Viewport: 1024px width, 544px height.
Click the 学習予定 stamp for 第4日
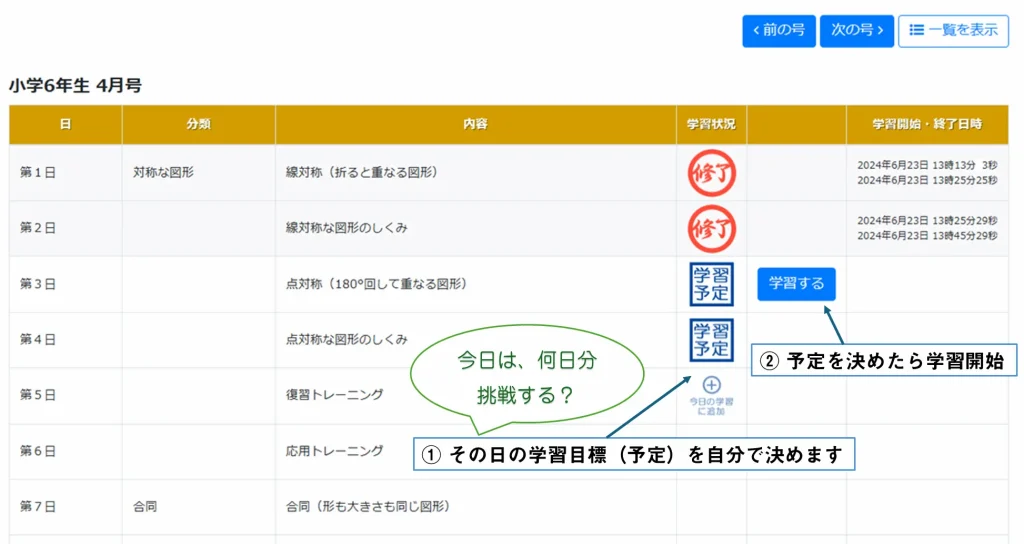pos(711,339)
